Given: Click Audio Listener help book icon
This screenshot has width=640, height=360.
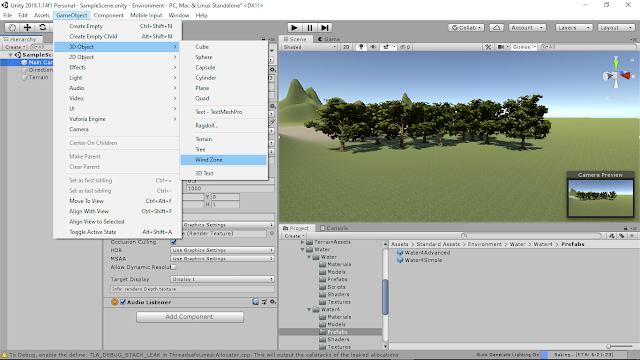Looking at the screenshot, I should click(256, 302).
